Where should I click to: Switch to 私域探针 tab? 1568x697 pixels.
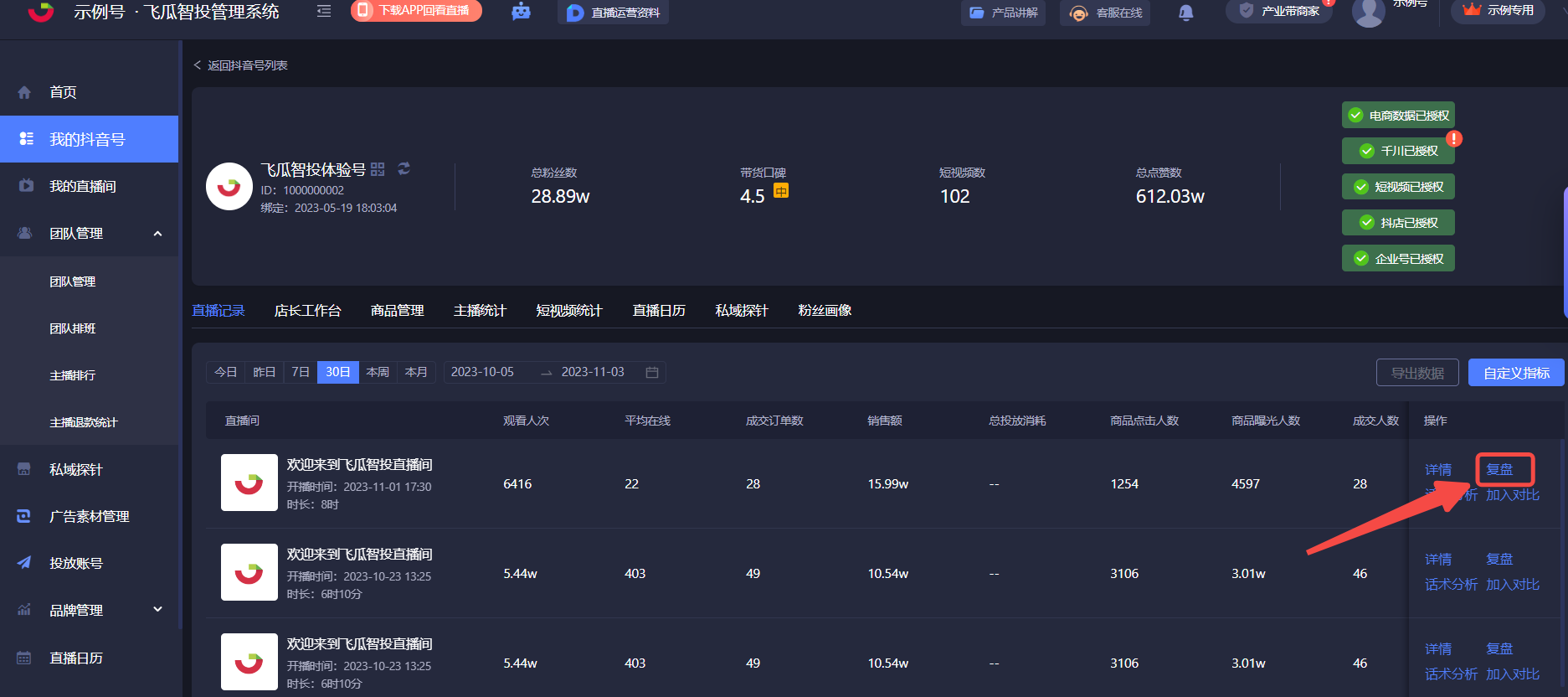click(742, 311)
